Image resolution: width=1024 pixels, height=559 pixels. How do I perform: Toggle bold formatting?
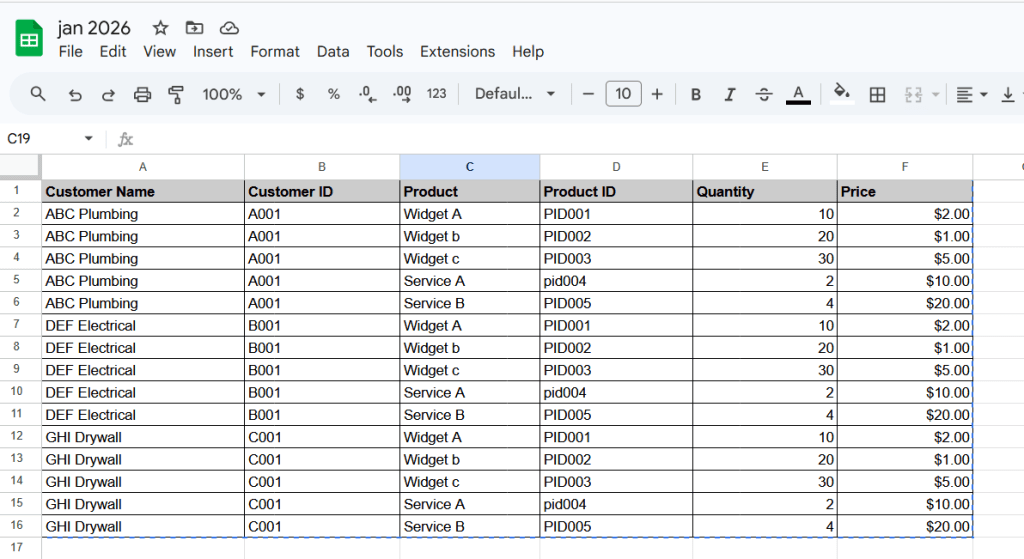pos(696,94)
